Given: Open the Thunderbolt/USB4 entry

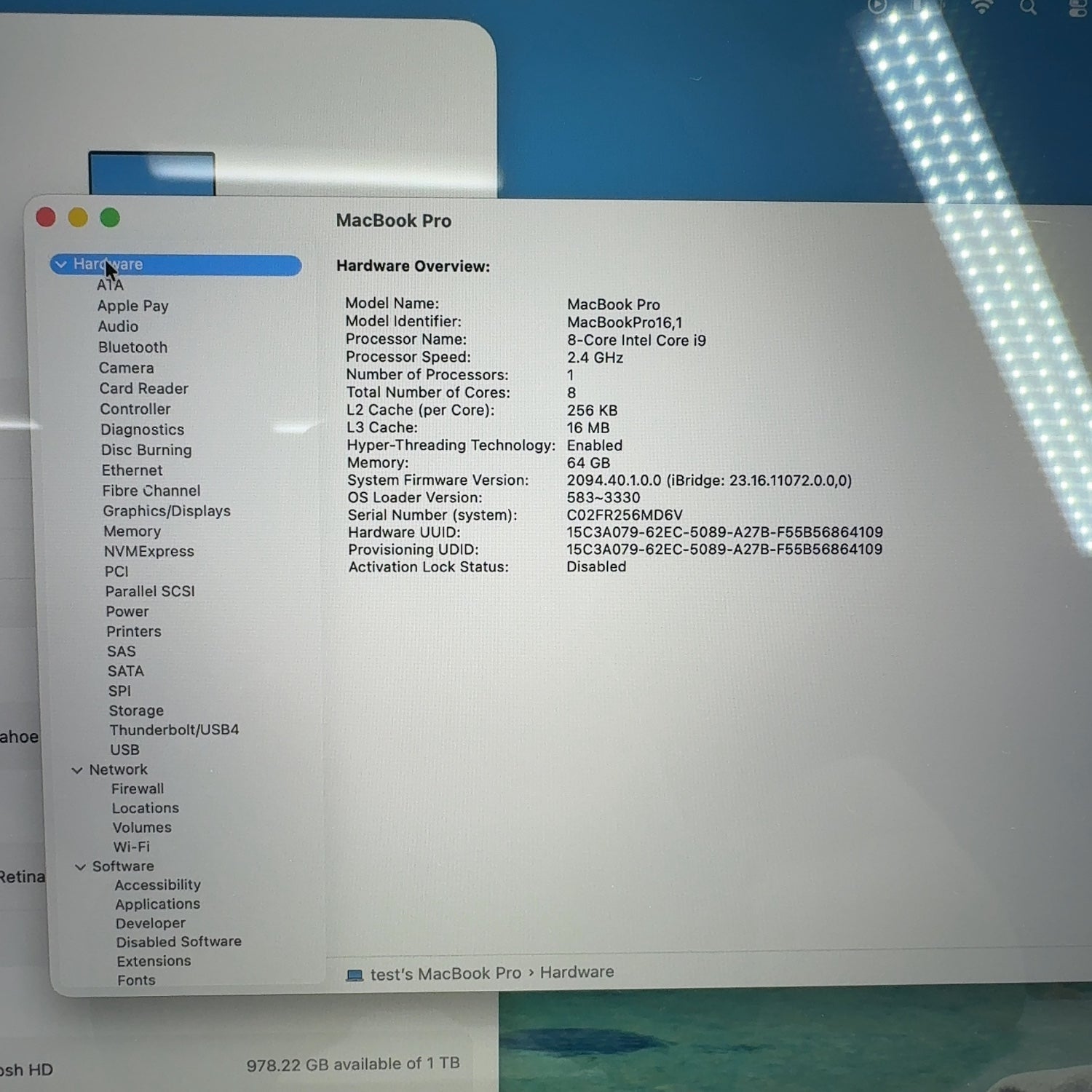Looking at the screenshot, I should [x=174, y=729].
